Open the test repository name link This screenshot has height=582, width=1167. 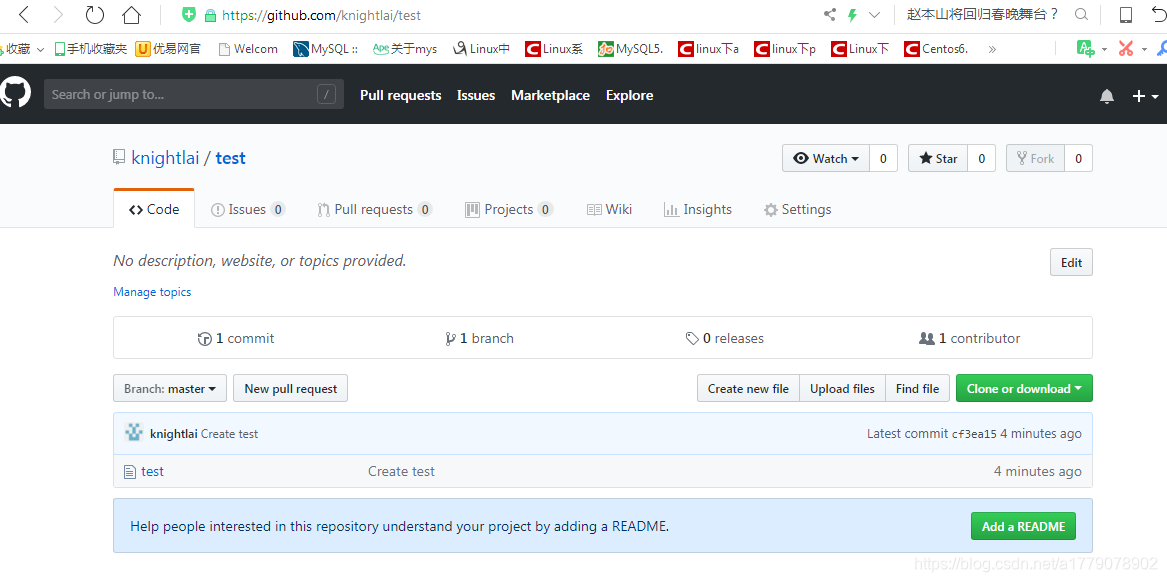point(231,158)
